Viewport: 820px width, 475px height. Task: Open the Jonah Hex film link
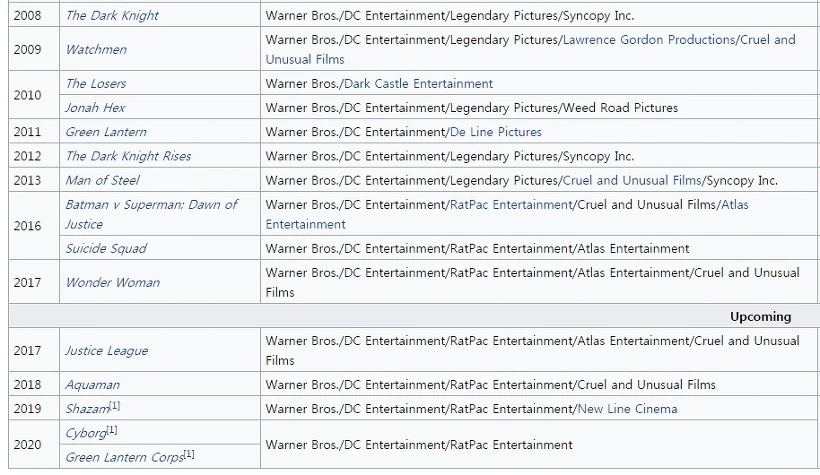pos(95,108)
